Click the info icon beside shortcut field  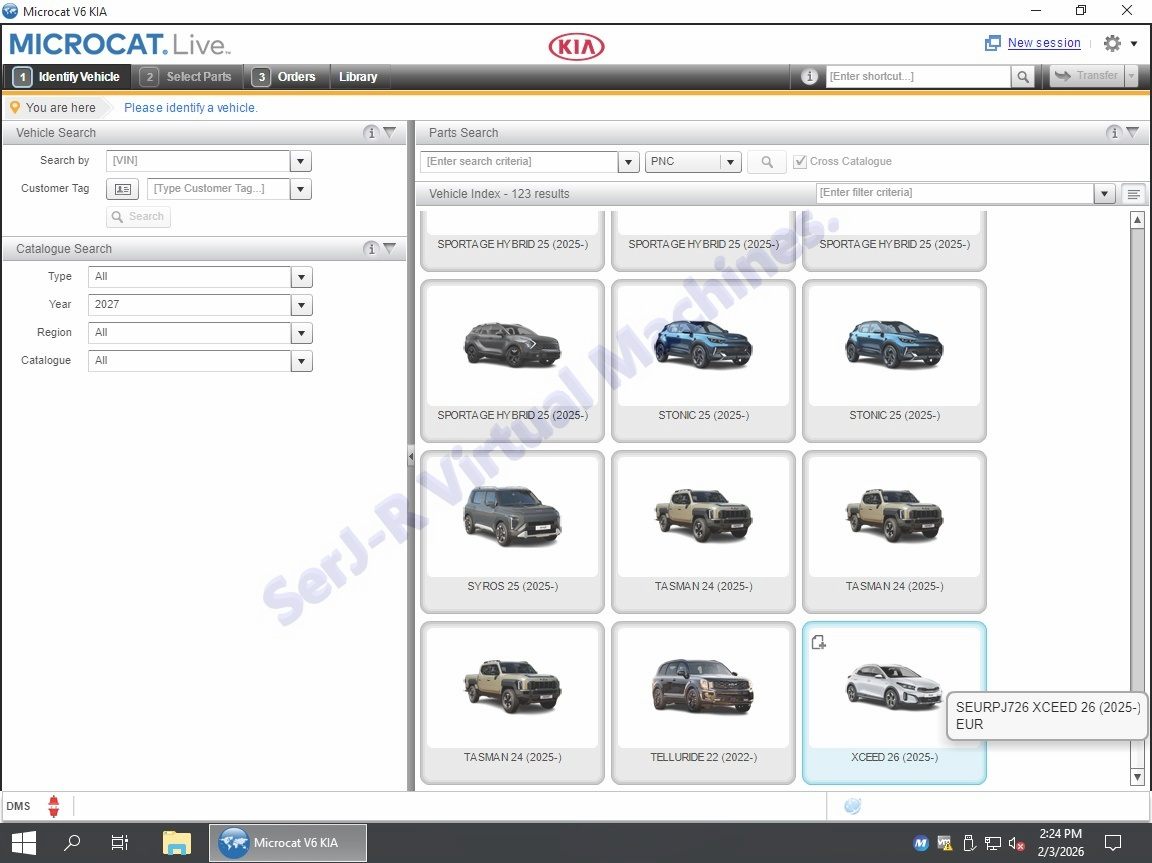(x=810, y=76)
